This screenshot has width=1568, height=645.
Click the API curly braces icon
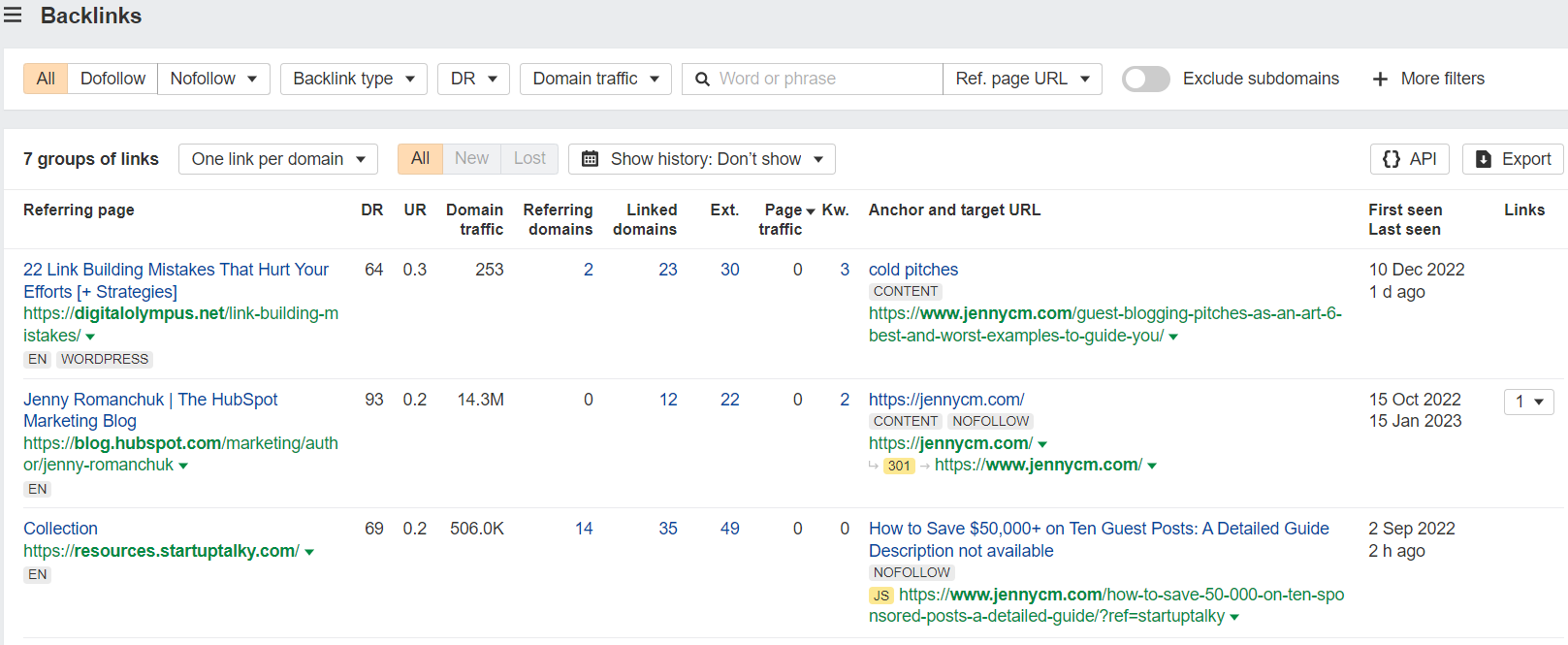pos(1392,159)
